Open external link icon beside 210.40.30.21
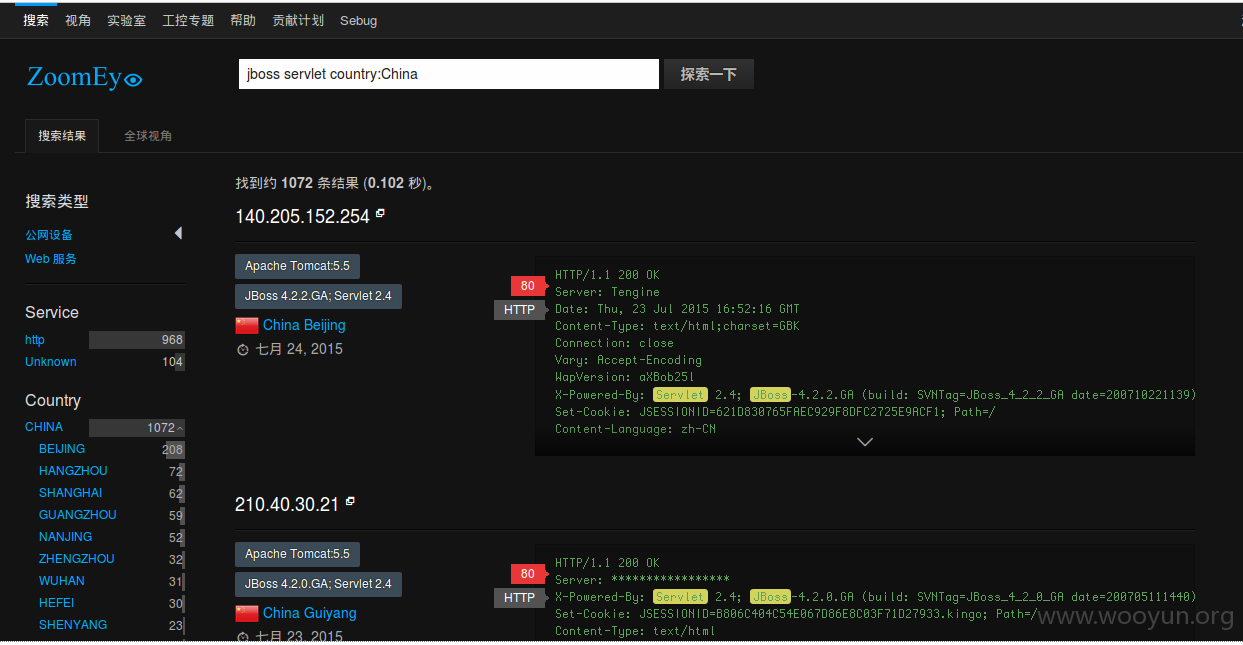The image size is (1243, 645). 350,501
